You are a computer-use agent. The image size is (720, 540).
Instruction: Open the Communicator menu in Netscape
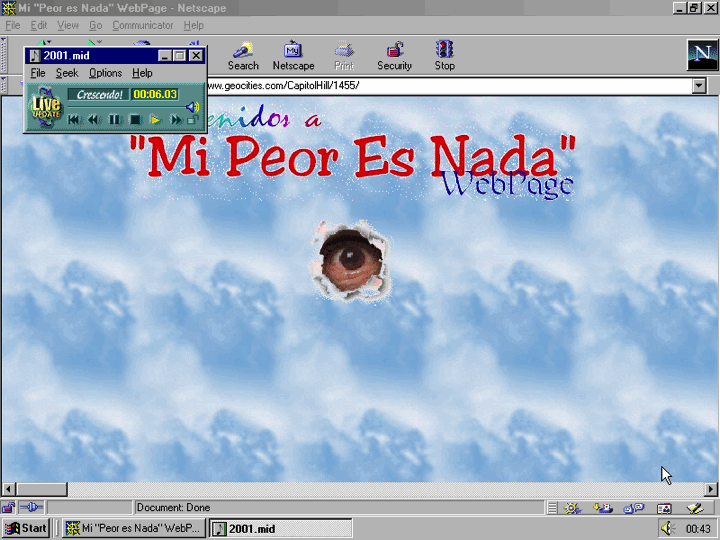coord(143,25)
